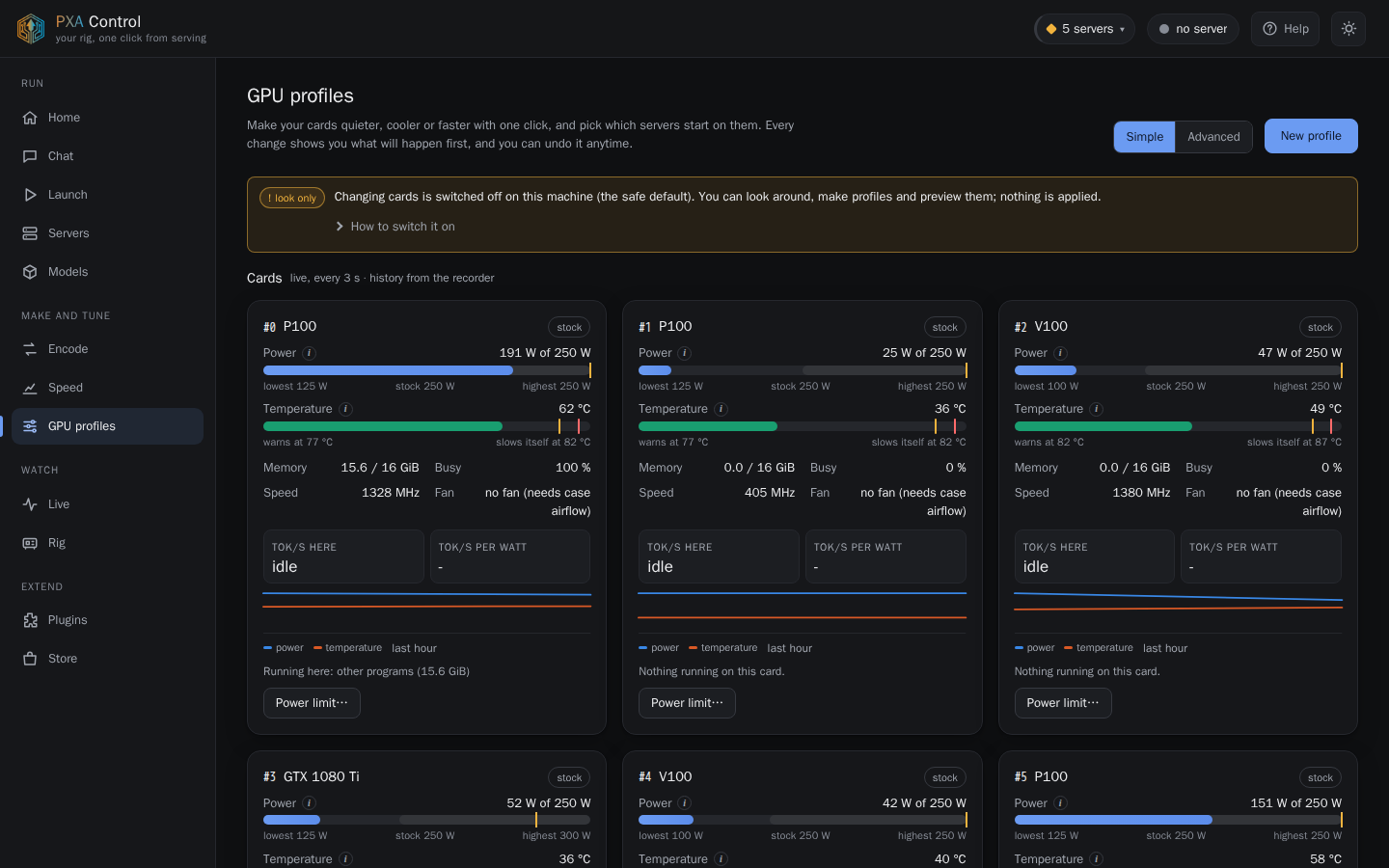Open Launch via its play triangle icon
Screen dimensions: 1389x868
click(x=30, y=195)
